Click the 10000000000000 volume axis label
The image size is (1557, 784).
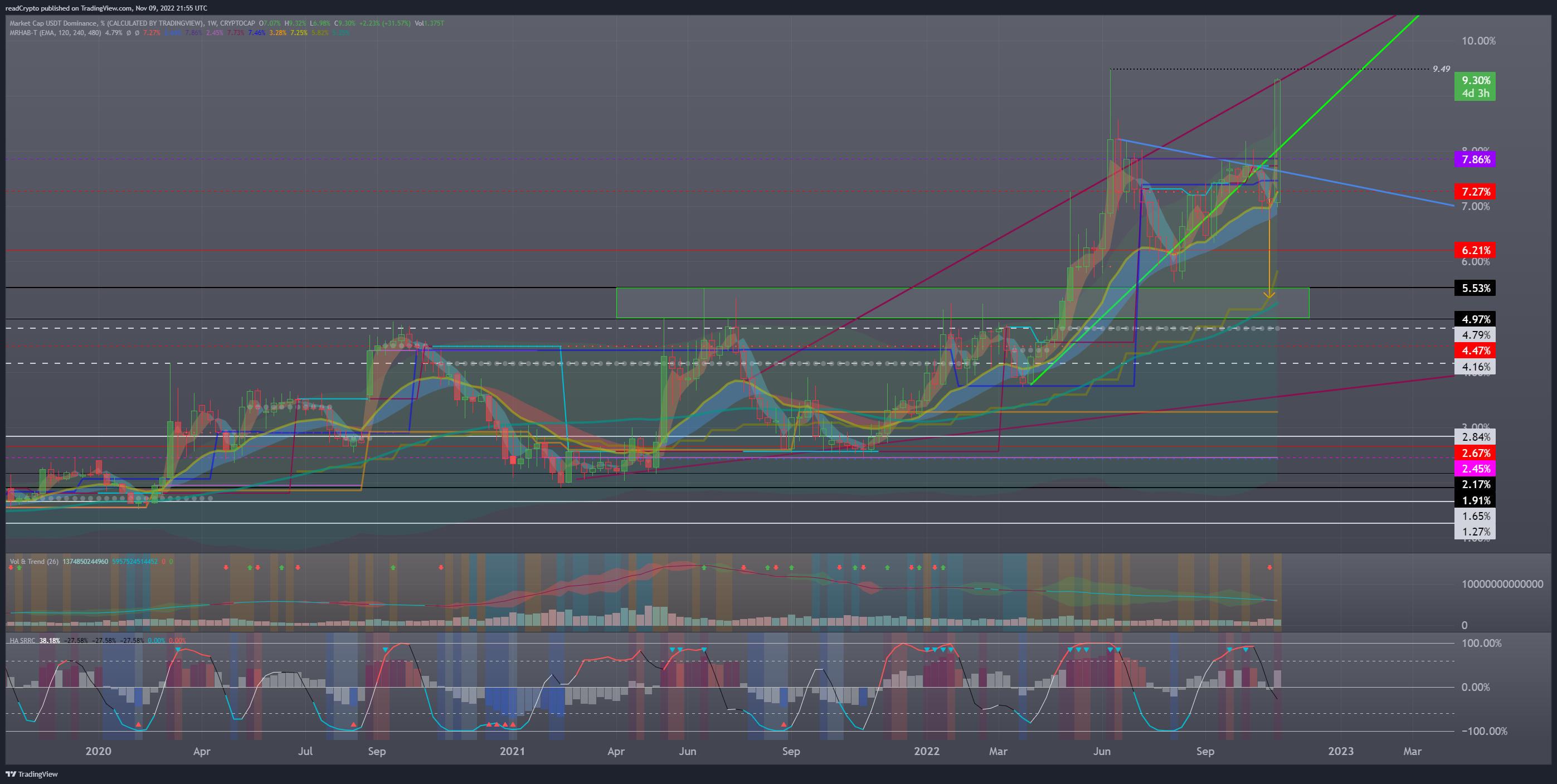point(1502,584)
